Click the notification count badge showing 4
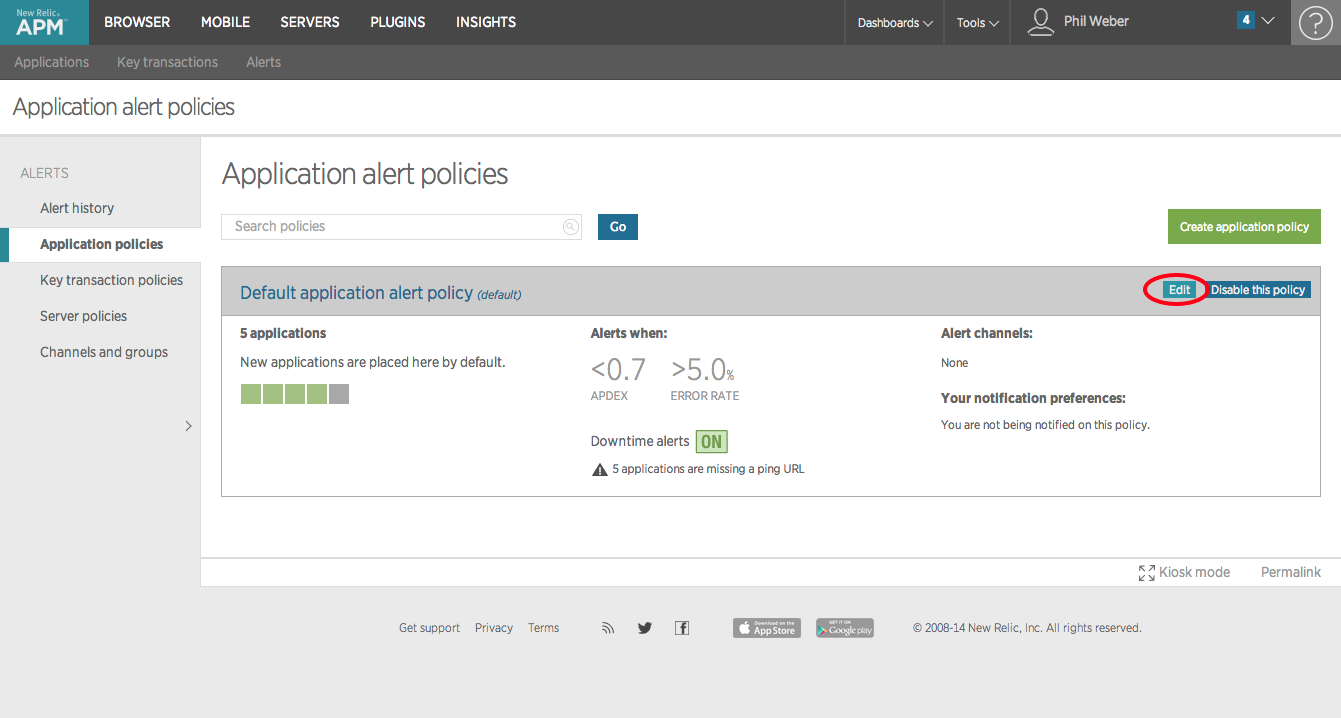Viewport: 1341px width, 718px height. pyautogui.click(x=1245, y=20)
